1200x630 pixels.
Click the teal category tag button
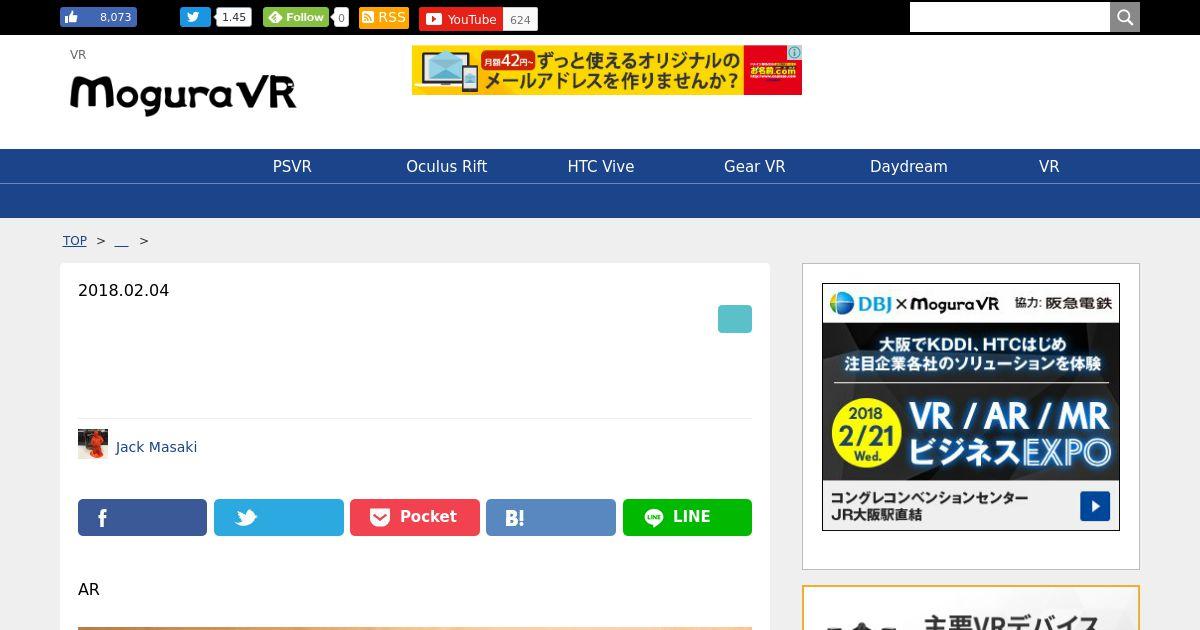pos(735,319)
